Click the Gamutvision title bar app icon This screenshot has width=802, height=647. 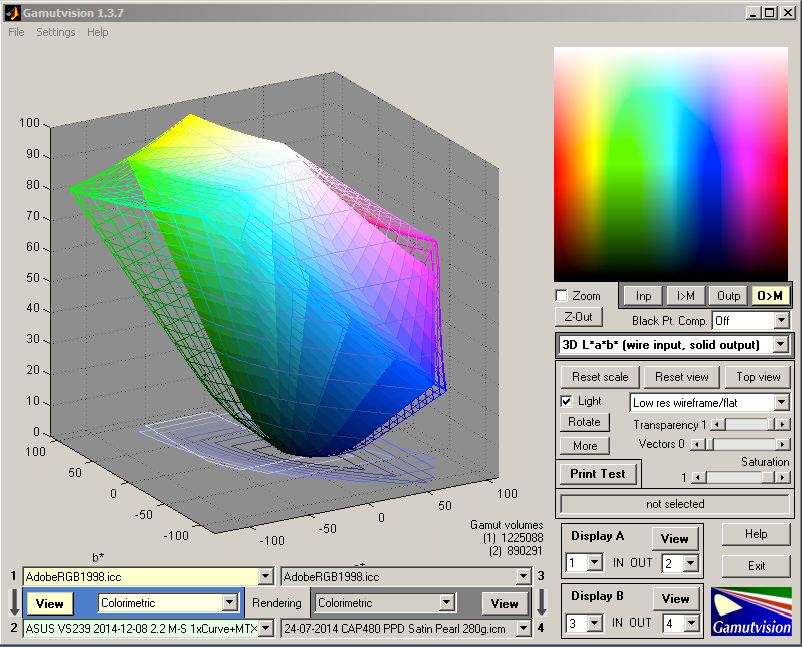click(x=12, y=11)
